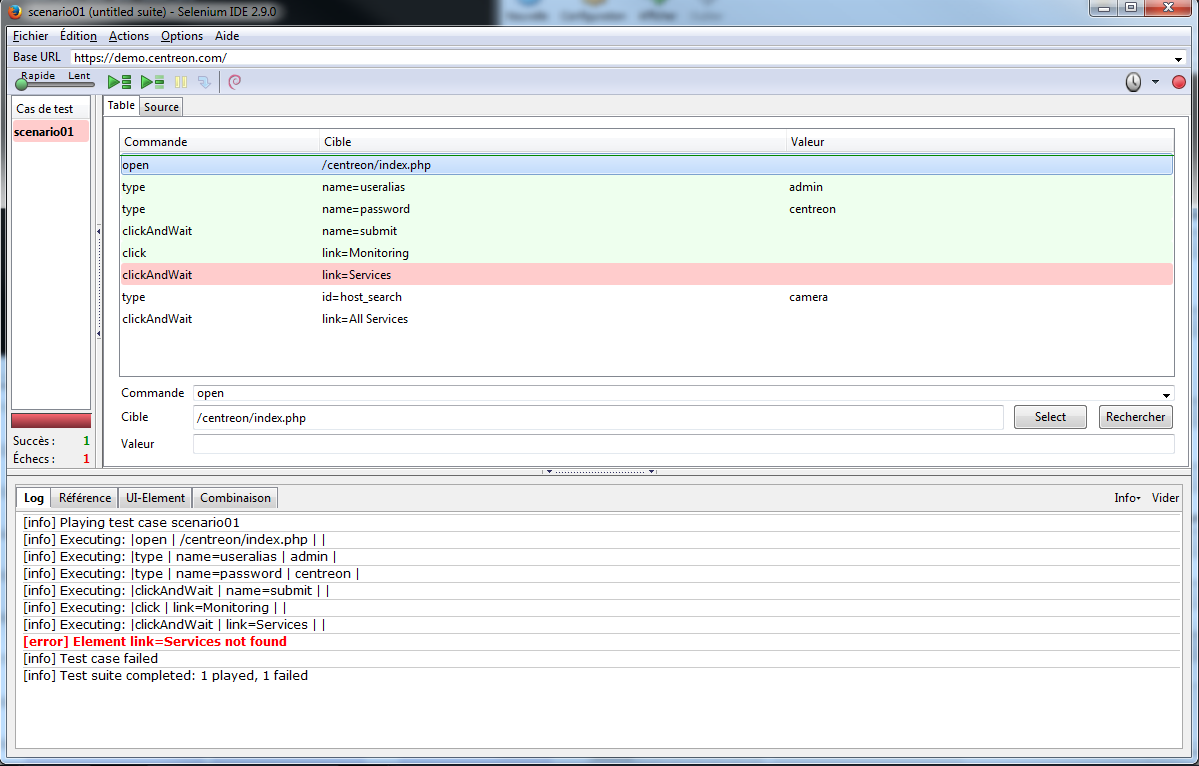Click the 'centreon' value cell
This screenshot has height=766, width=1199.
click(812, 209)
